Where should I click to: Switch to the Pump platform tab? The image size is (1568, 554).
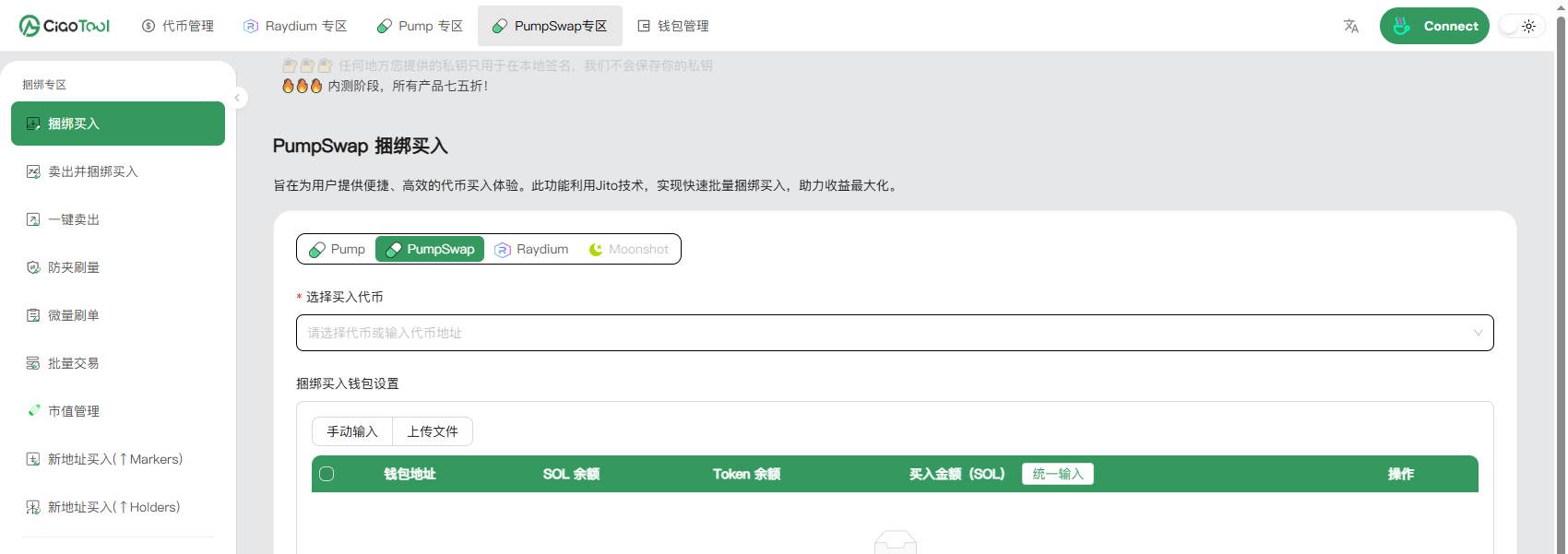click(337, 249)
